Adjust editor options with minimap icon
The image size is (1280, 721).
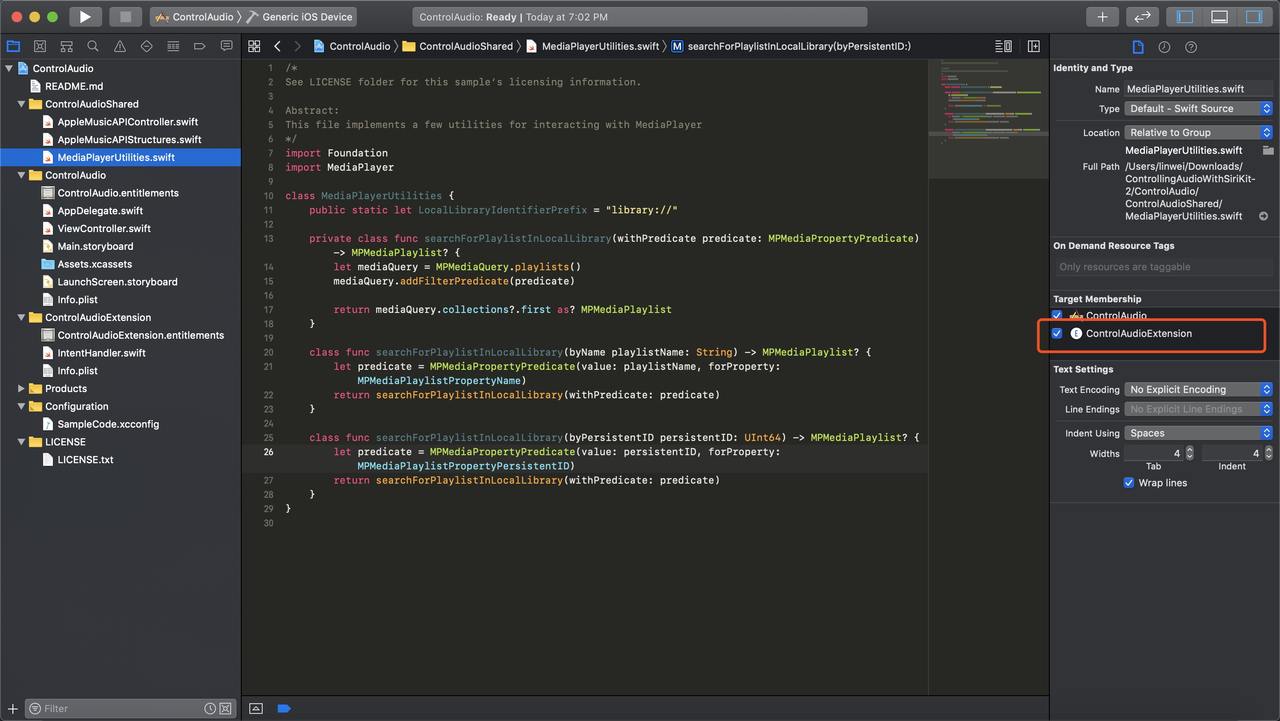1003,46
